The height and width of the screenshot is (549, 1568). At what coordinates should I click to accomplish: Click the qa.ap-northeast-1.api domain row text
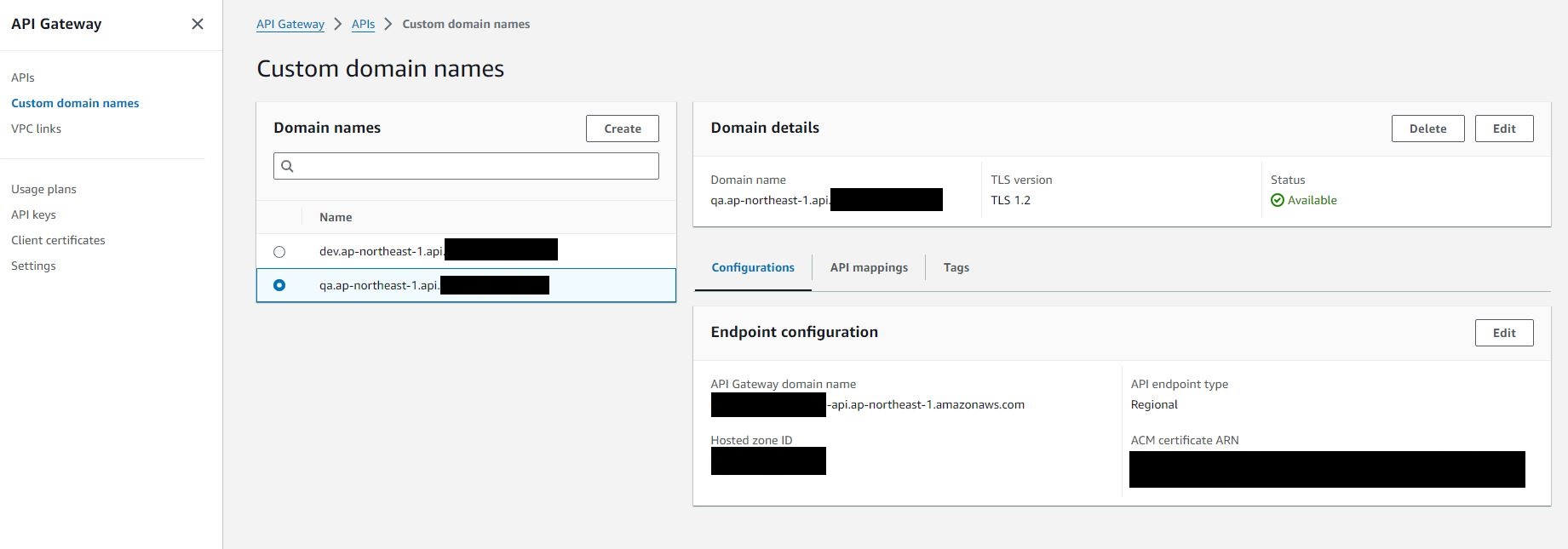pyautogui.click(x=380, y=285)
